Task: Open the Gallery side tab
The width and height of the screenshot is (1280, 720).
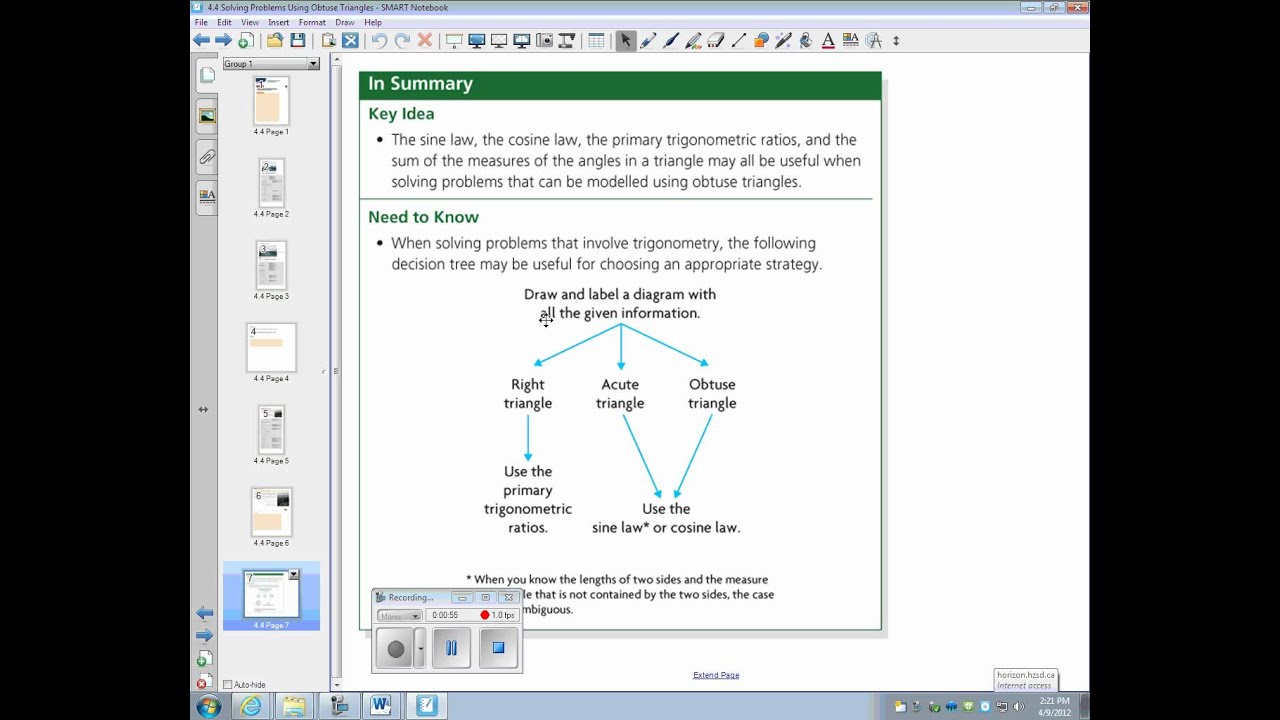Action: pos(207,116)
